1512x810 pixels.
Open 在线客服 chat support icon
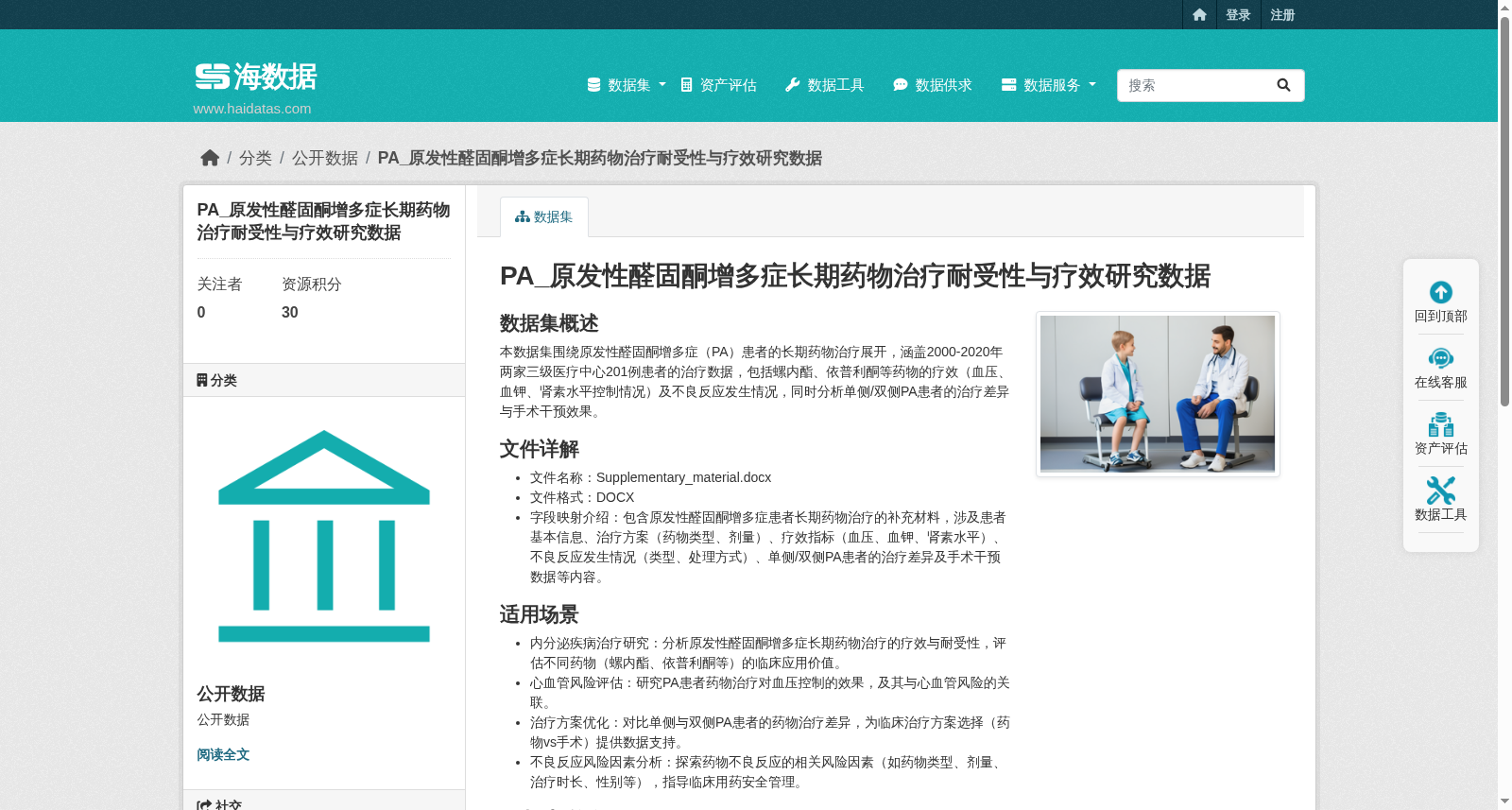(x=1441, y=358)
